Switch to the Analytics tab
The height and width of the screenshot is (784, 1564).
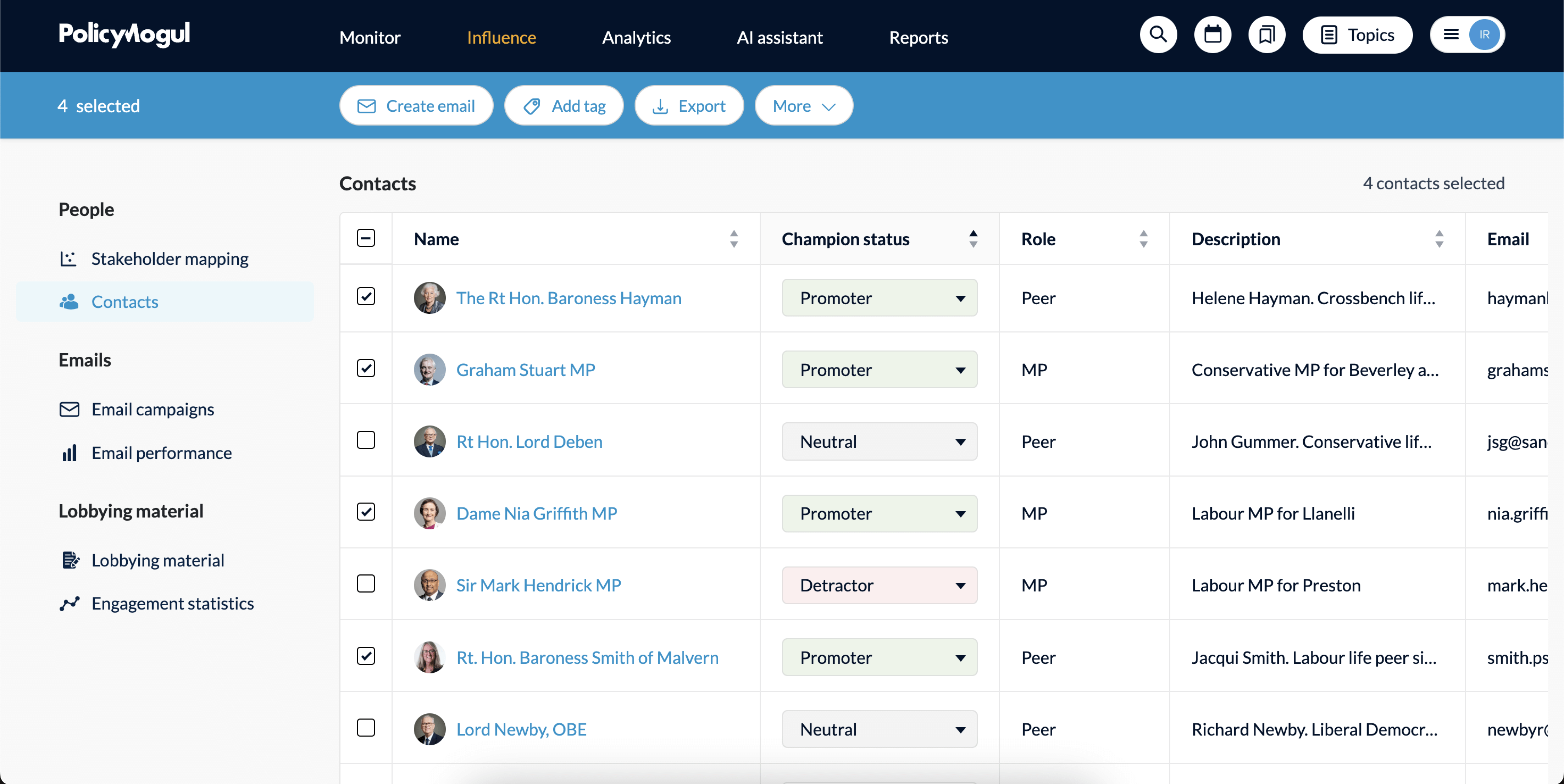(x=636, y=38)
